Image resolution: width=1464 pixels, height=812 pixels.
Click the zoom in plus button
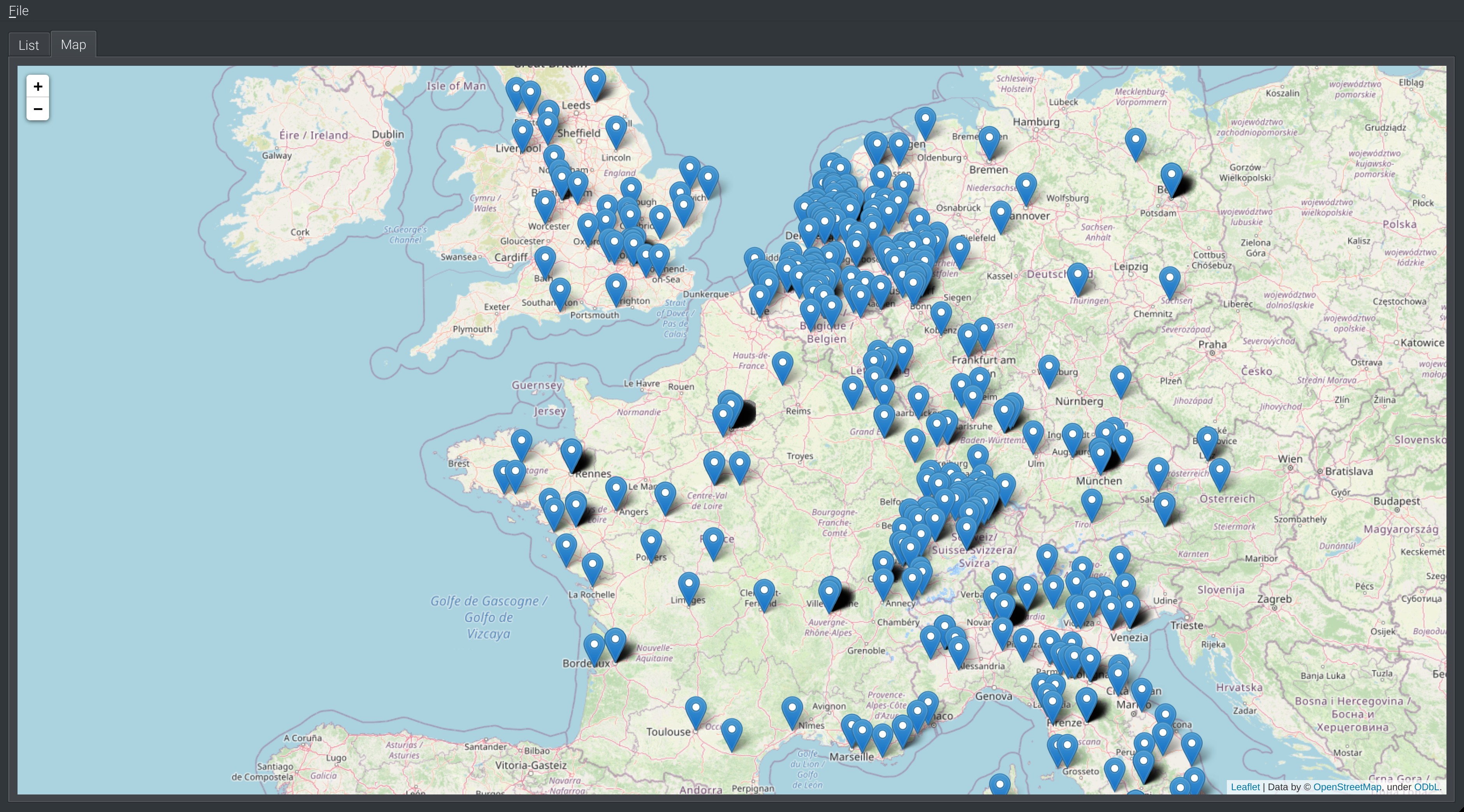click(37, 86)
